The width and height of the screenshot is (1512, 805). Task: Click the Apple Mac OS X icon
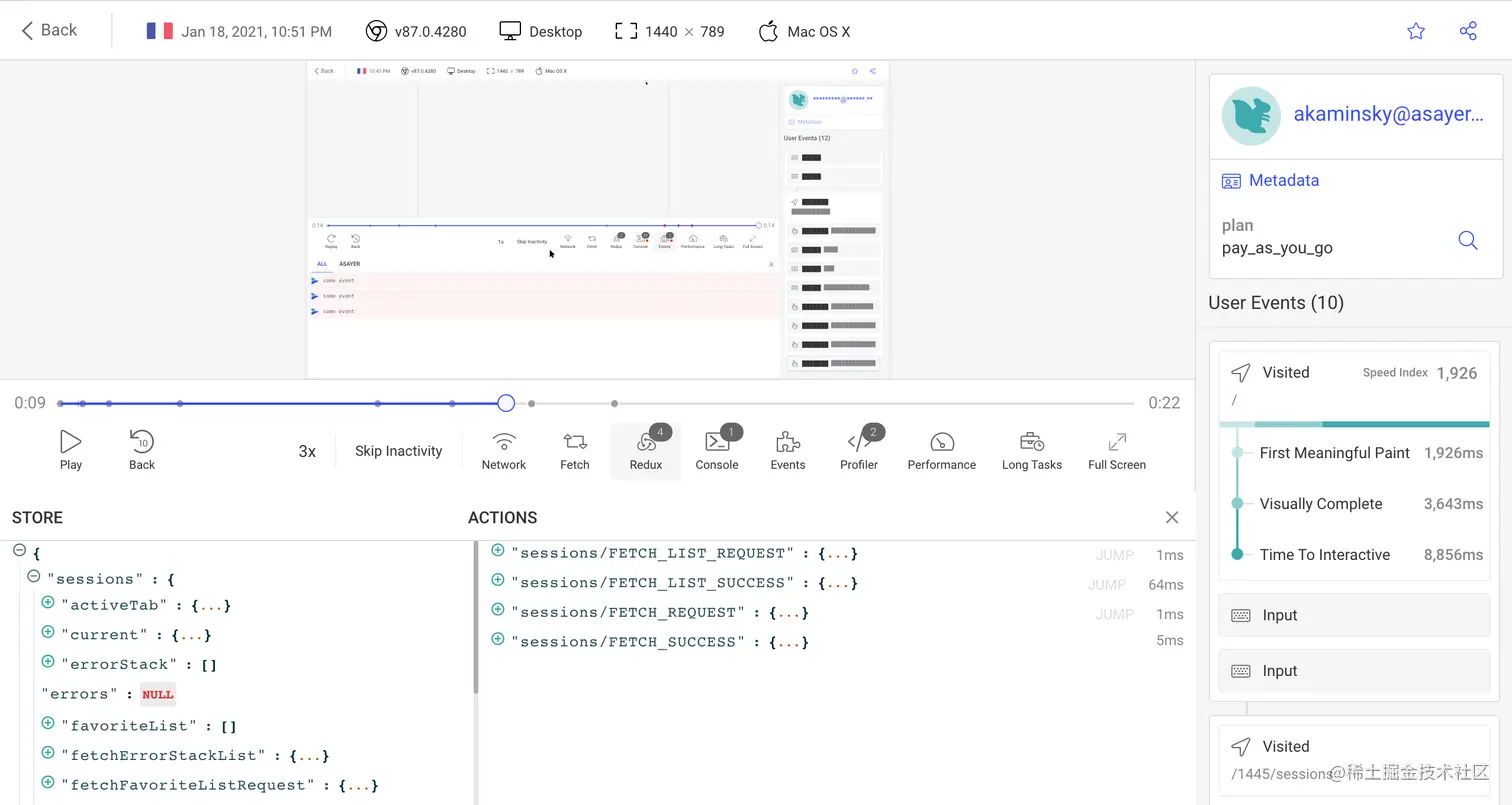tap(768, 31)
